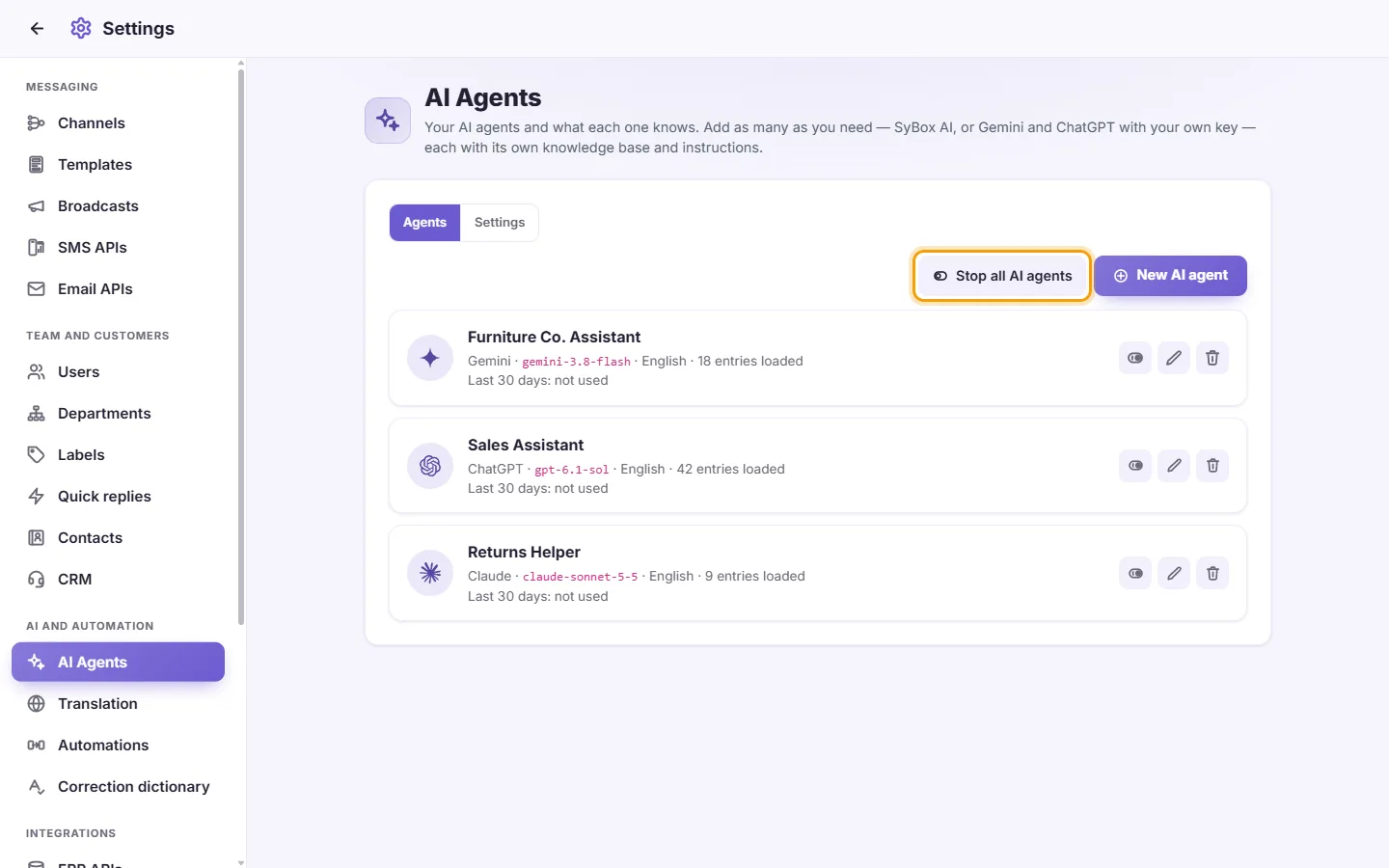Click the Quick replies lightning icon
The height and width of the screenshot is (868, 1389).
tap(37, 497)
